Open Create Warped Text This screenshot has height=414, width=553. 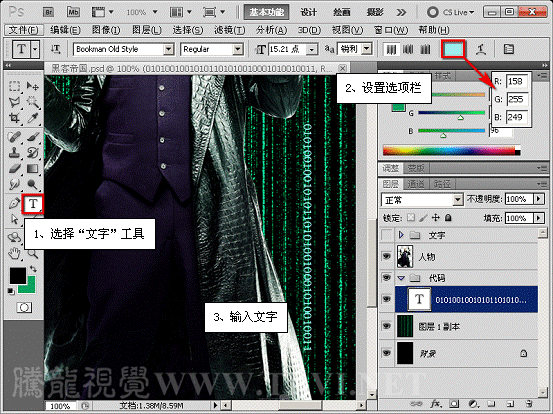click(481, 49)
